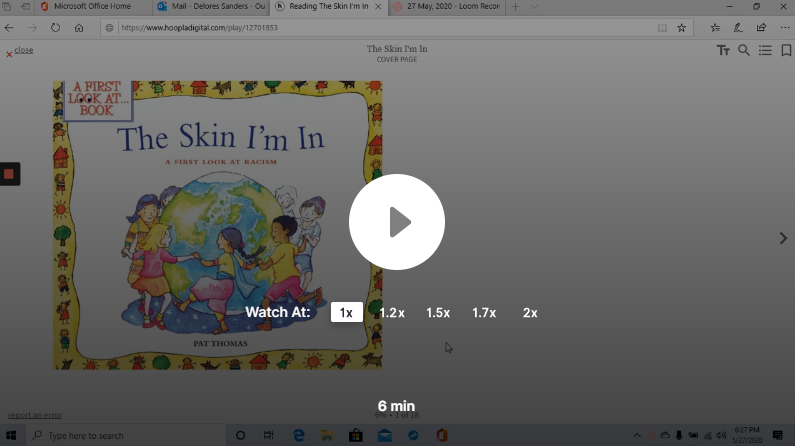
Task: Stop the Loom recording with red square
Action: [x=9, y=174]
